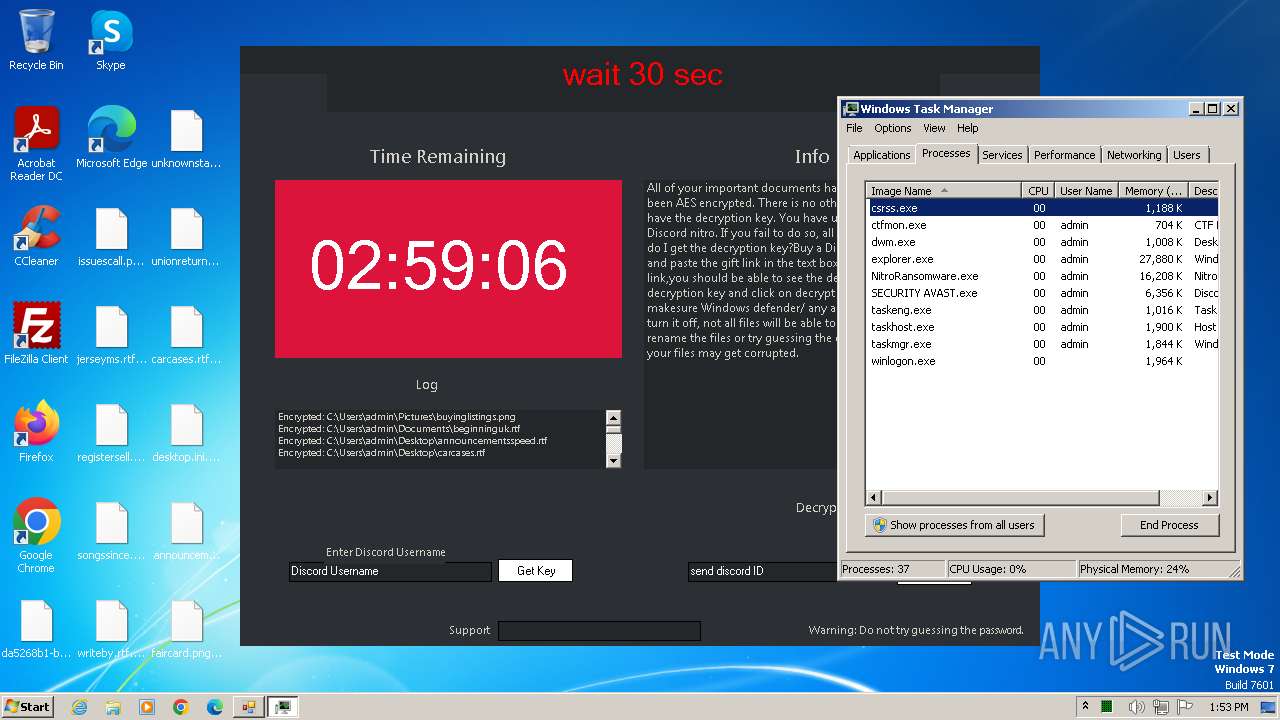Select SECURITY AVAST.exe process row

point(1042,293)
